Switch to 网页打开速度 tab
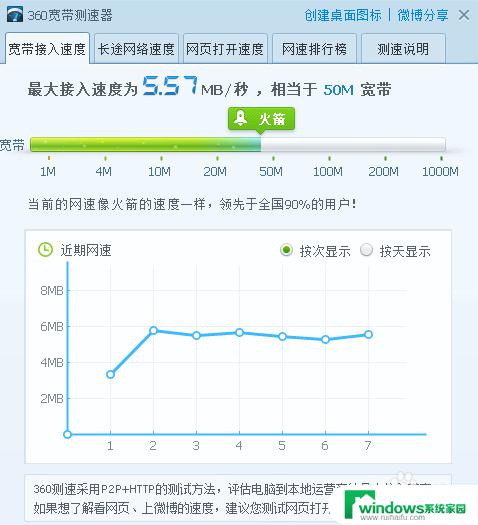Screen dimensions: 478x525 point(225,49)
